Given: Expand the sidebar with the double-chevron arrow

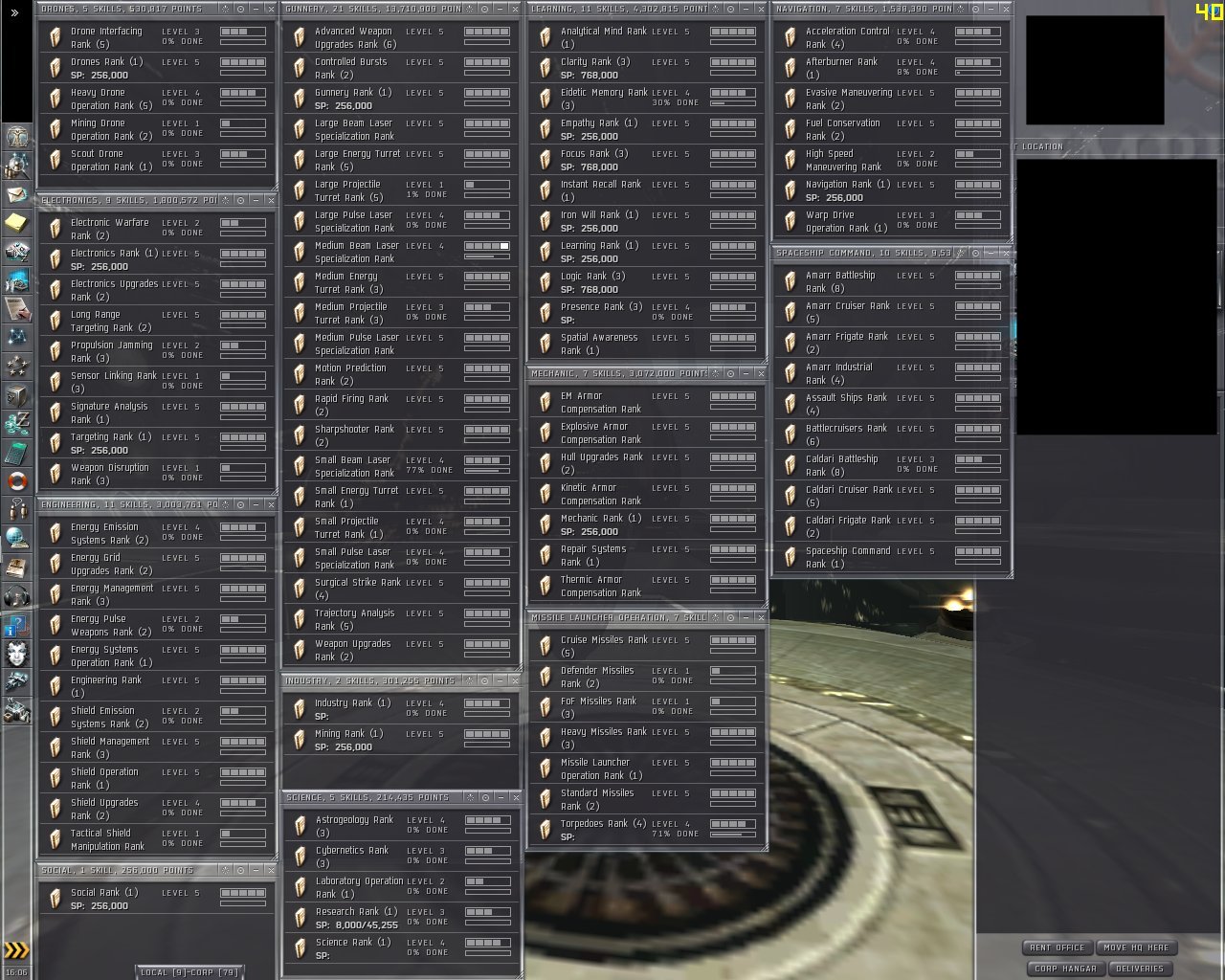Looking at the screenshot, I should (14, 13).
